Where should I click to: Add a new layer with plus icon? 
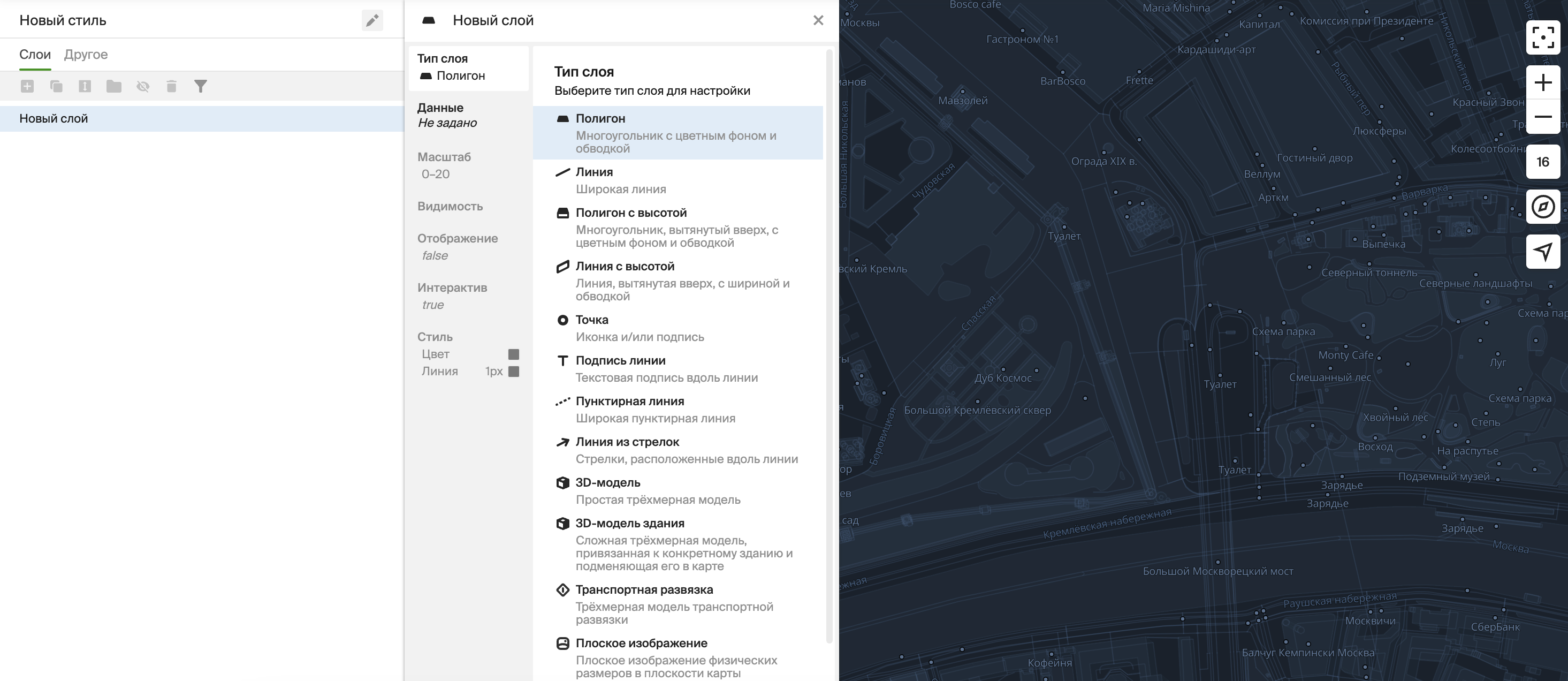[27, 86]
